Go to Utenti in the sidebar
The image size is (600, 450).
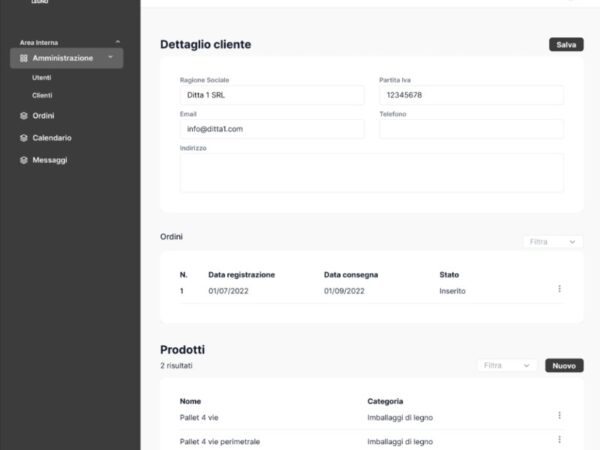click(x=42, y=78)
